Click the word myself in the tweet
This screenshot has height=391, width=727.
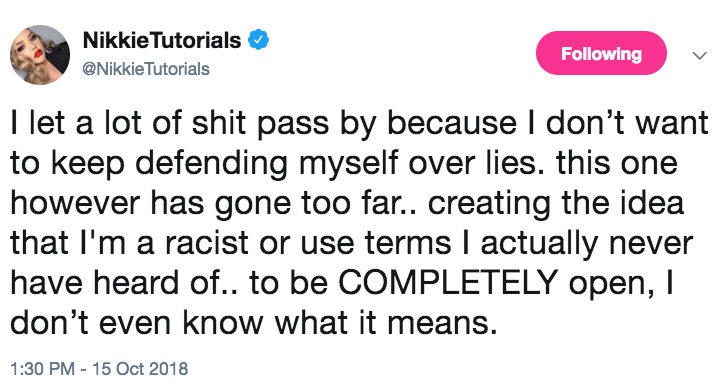click(349, 163)
